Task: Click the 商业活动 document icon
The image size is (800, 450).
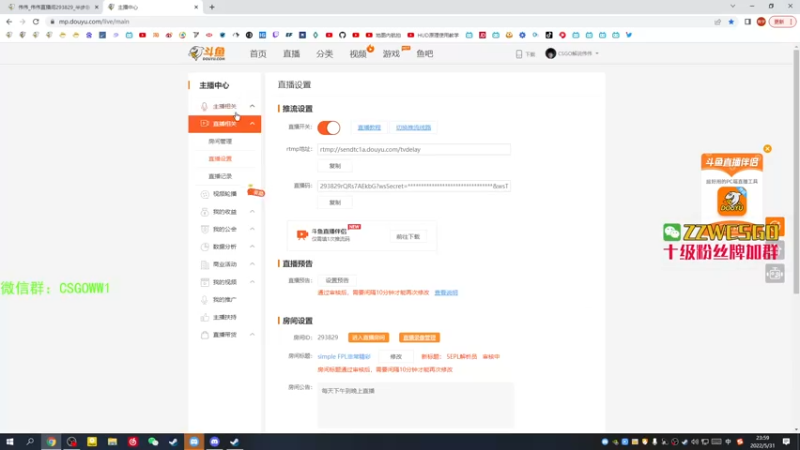Action: [204, 264]
